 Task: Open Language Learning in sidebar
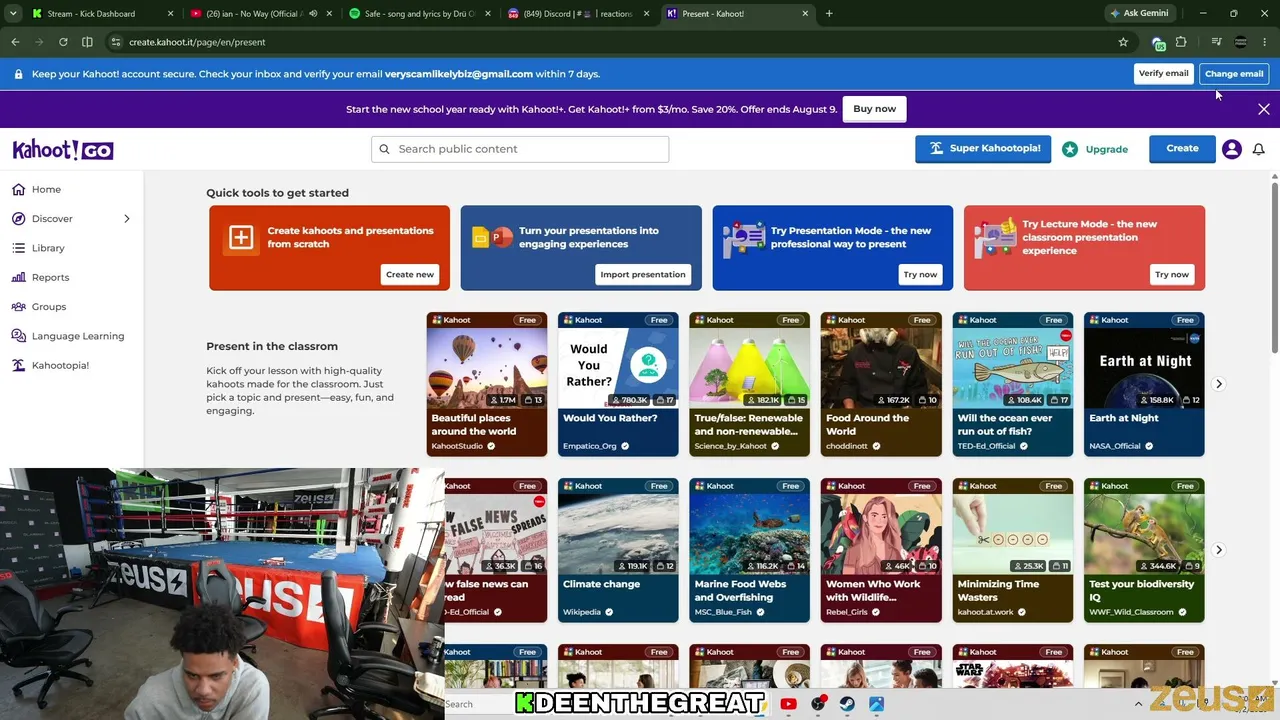pos(78,336)
